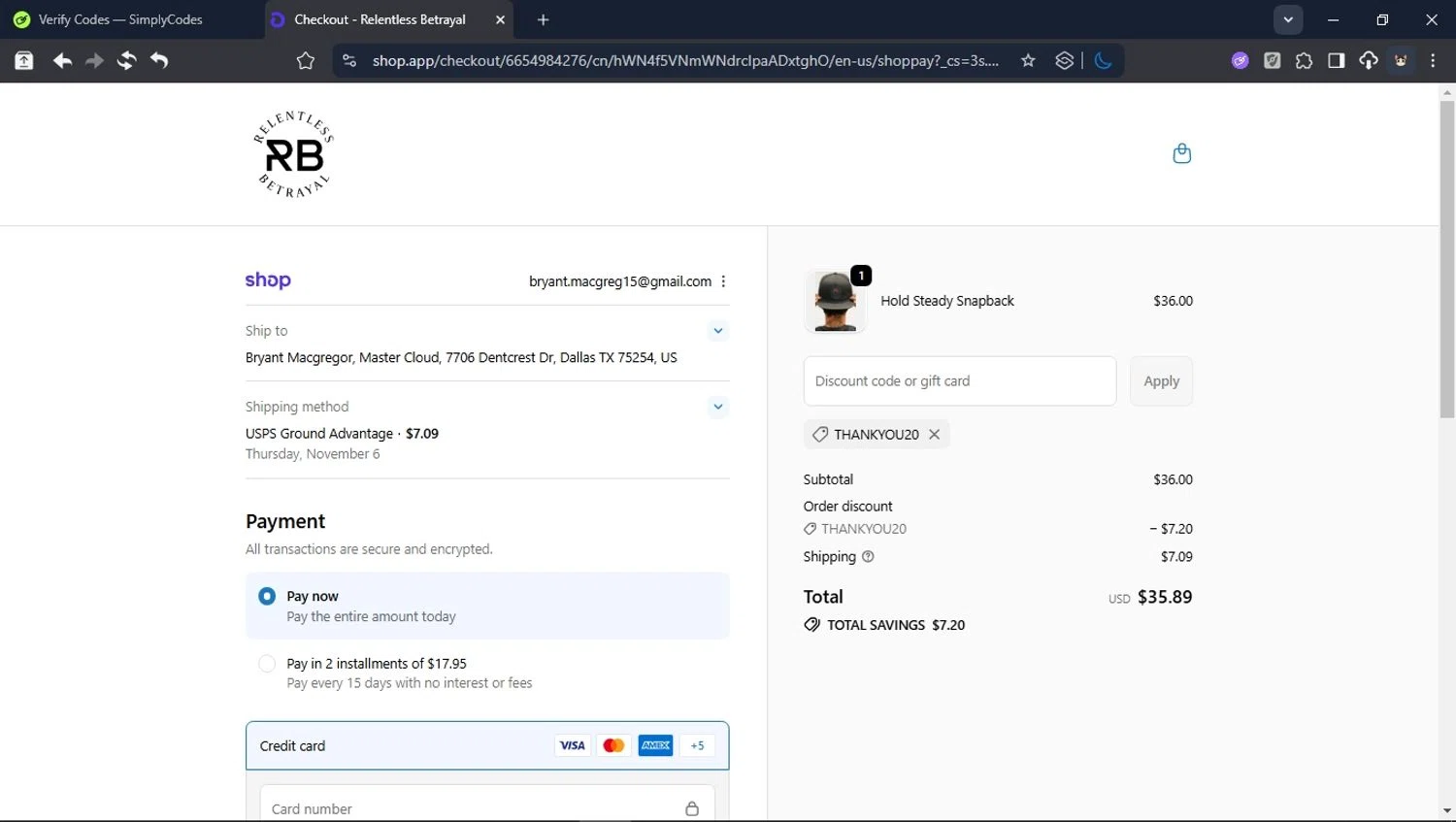
Task: Open a new browser tab
Action: pyautogui.click(x=543, y=19)
